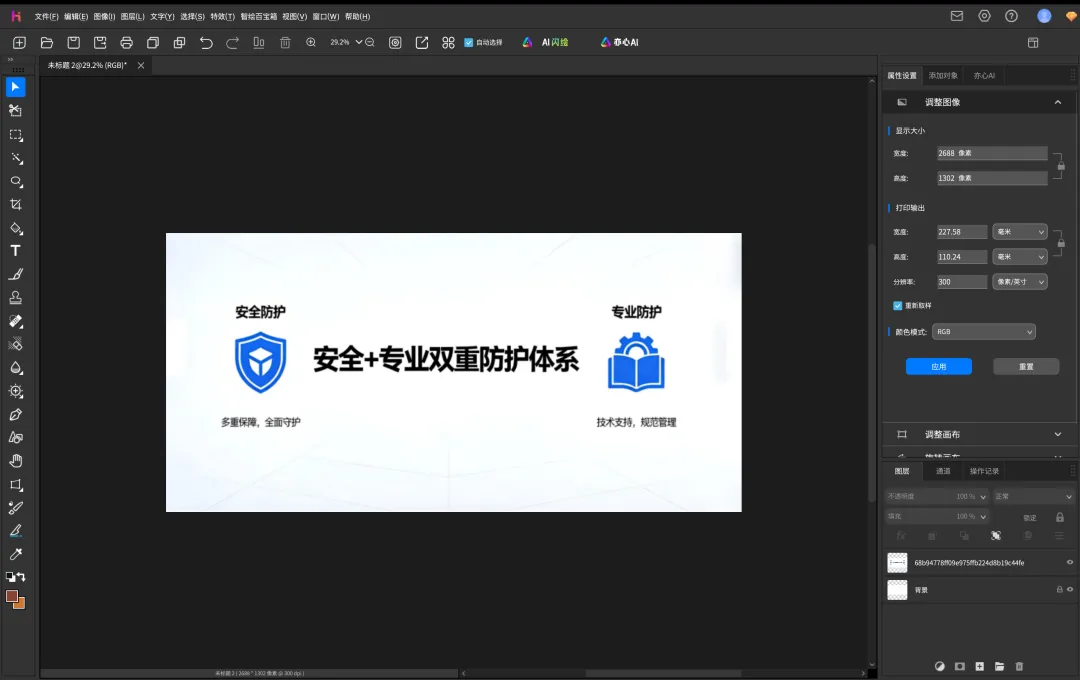Select the Text tool
1080x680 pixels.
click(x=15, y=251)
